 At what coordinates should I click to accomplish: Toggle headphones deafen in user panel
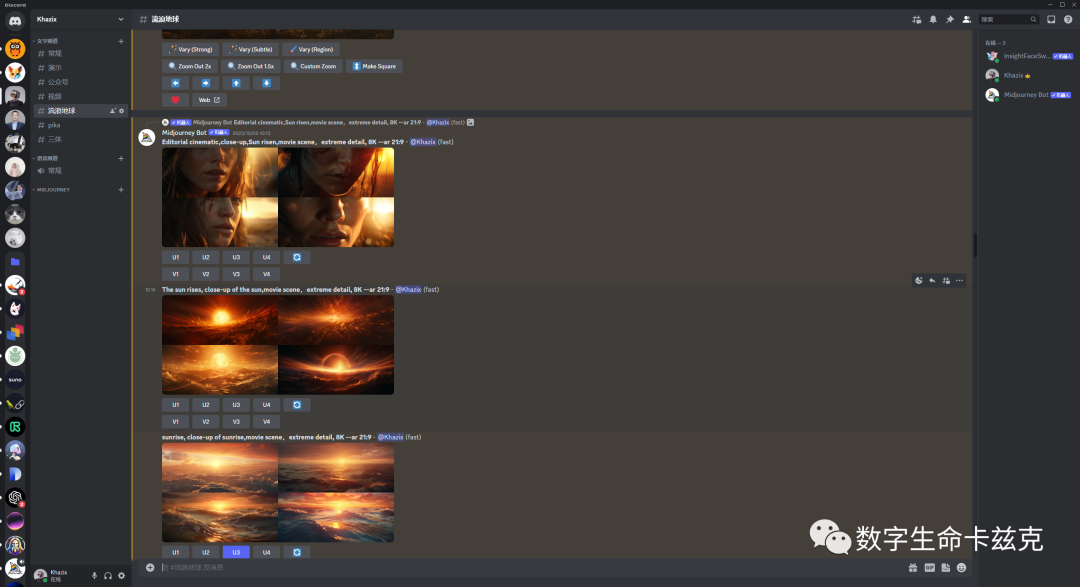[108, 575]
